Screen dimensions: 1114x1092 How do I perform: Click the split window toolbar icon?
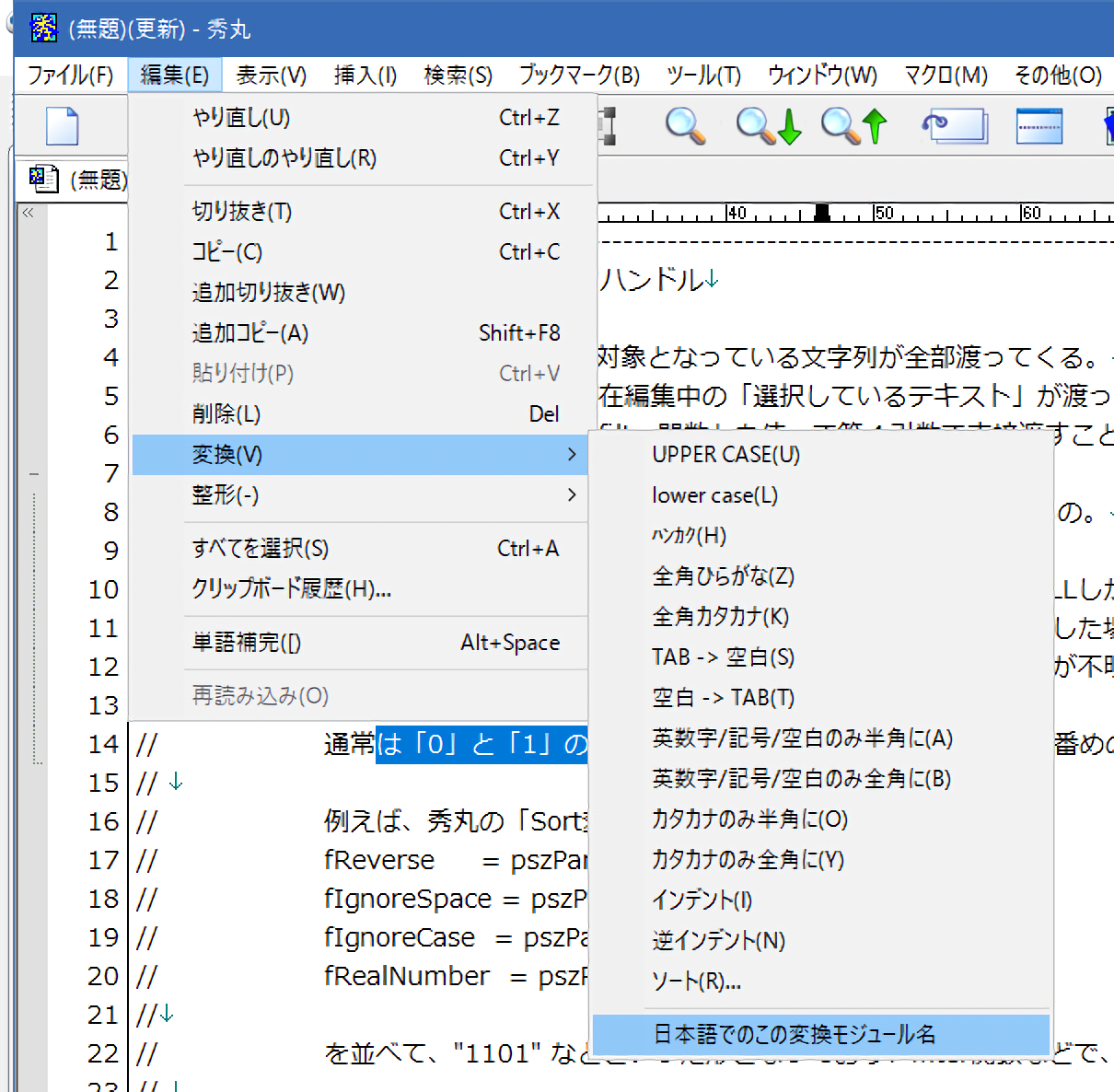pos(1039,126)
